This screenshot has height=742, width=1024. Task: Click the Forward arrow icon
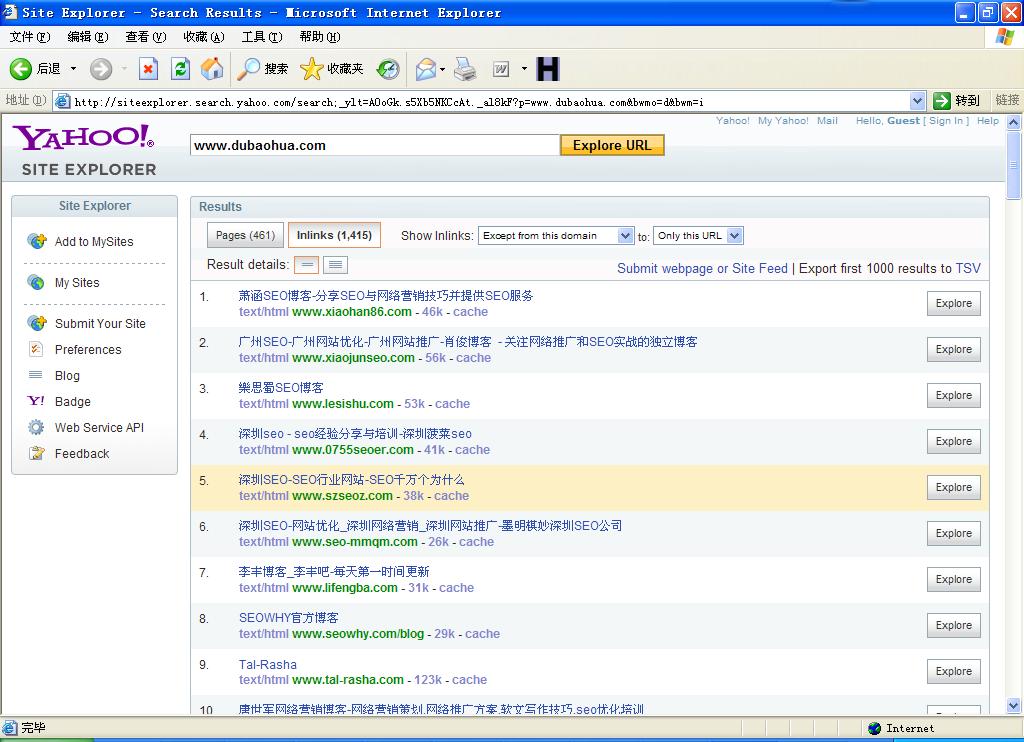click(101, 69)
